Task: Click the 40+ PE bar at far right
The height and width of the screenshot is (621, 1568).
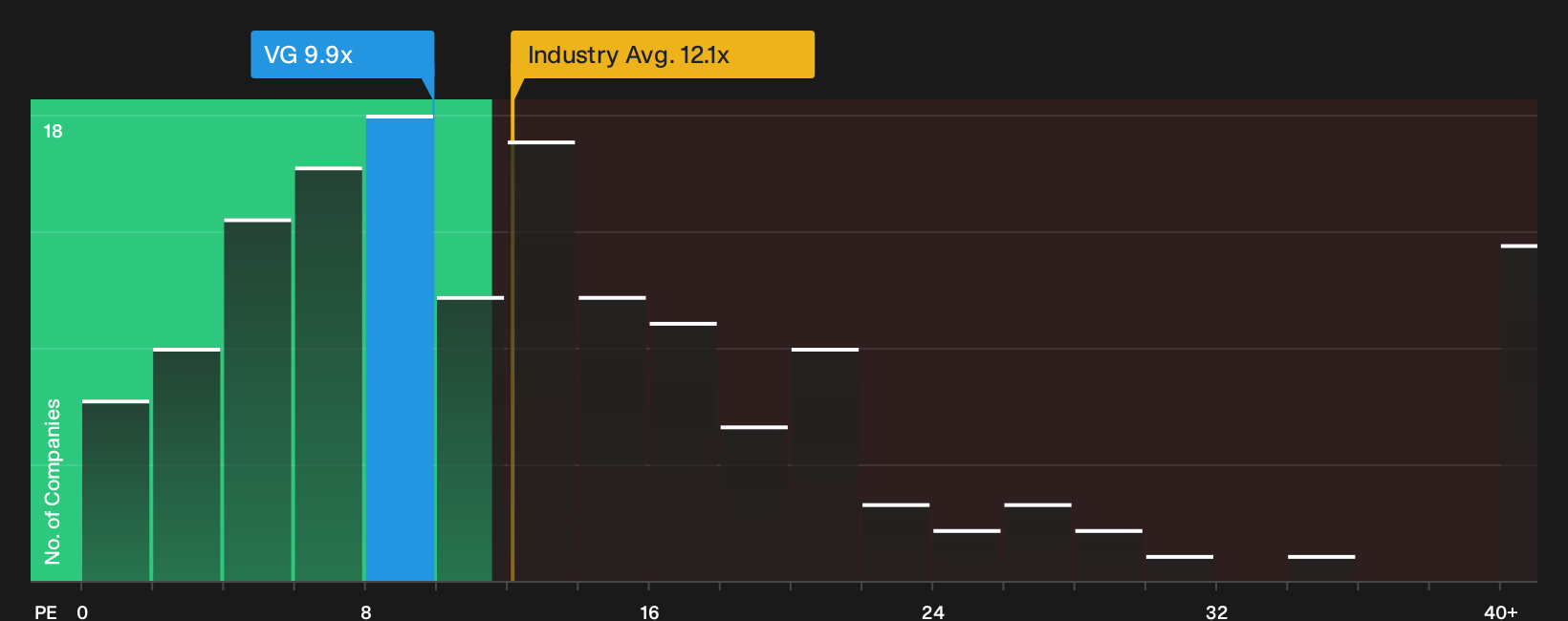Action: click(x=1519, y=413)
